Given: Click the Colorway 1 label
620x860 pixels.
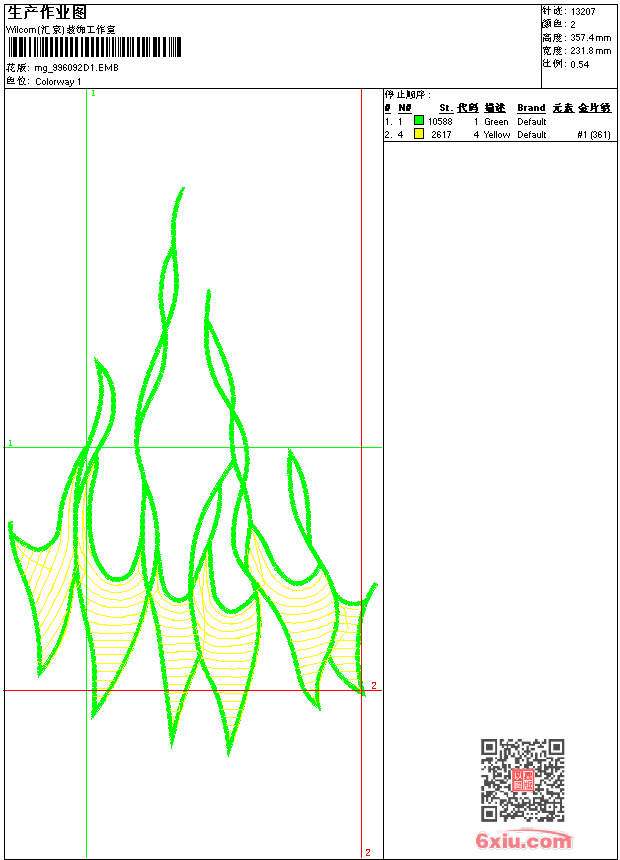Looking at the screenshot, I should coord(58,82).
